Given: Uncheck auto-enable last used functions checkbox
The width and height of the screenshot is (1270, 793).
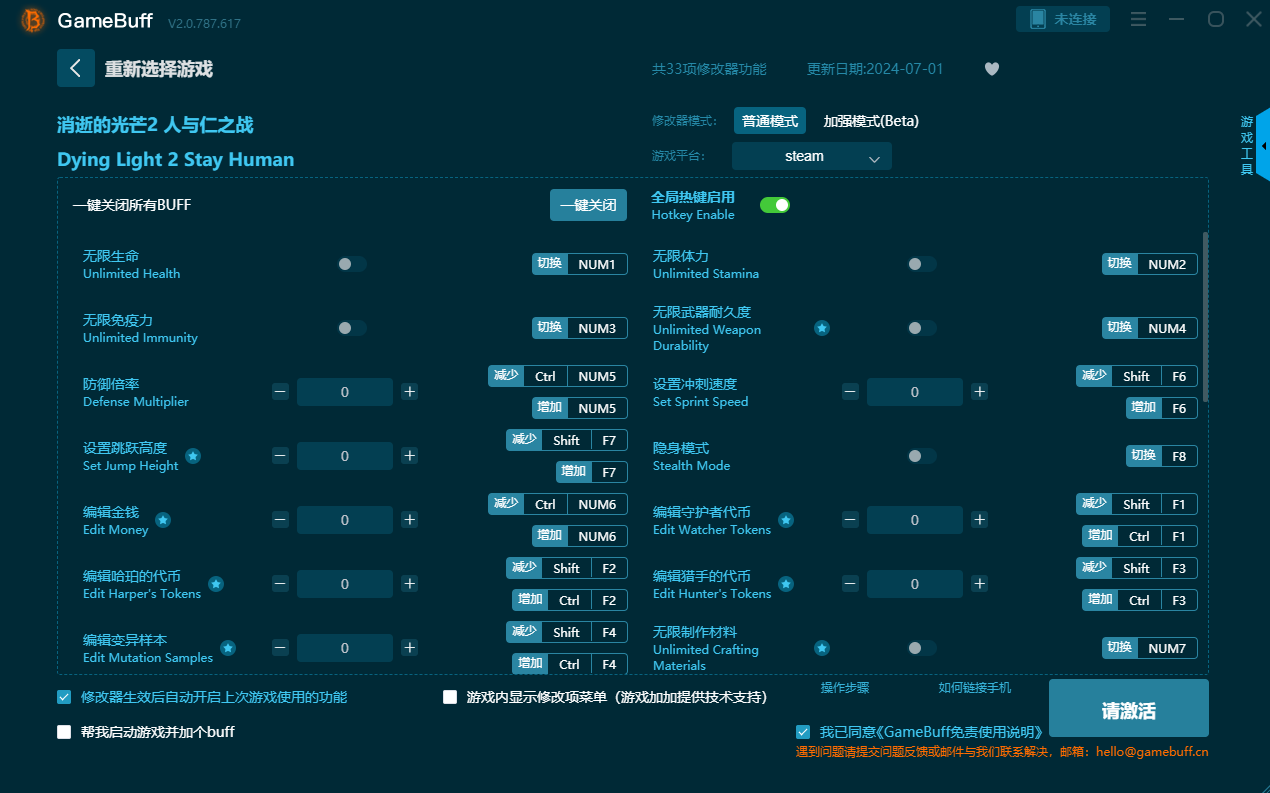Looking at the screenshot, I should pos(64,697).
